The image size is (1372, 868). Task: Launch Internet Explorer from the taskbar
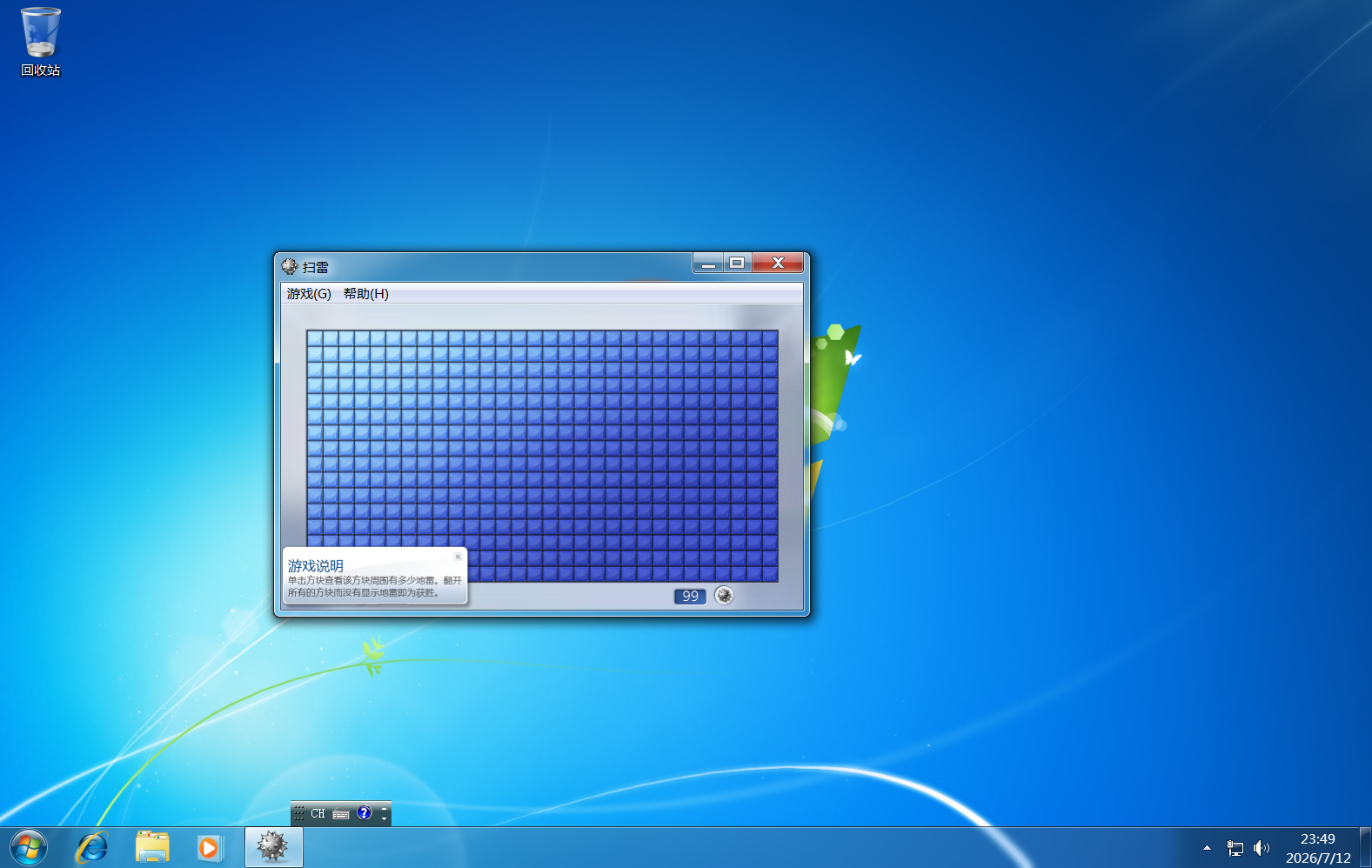[92, 847]
